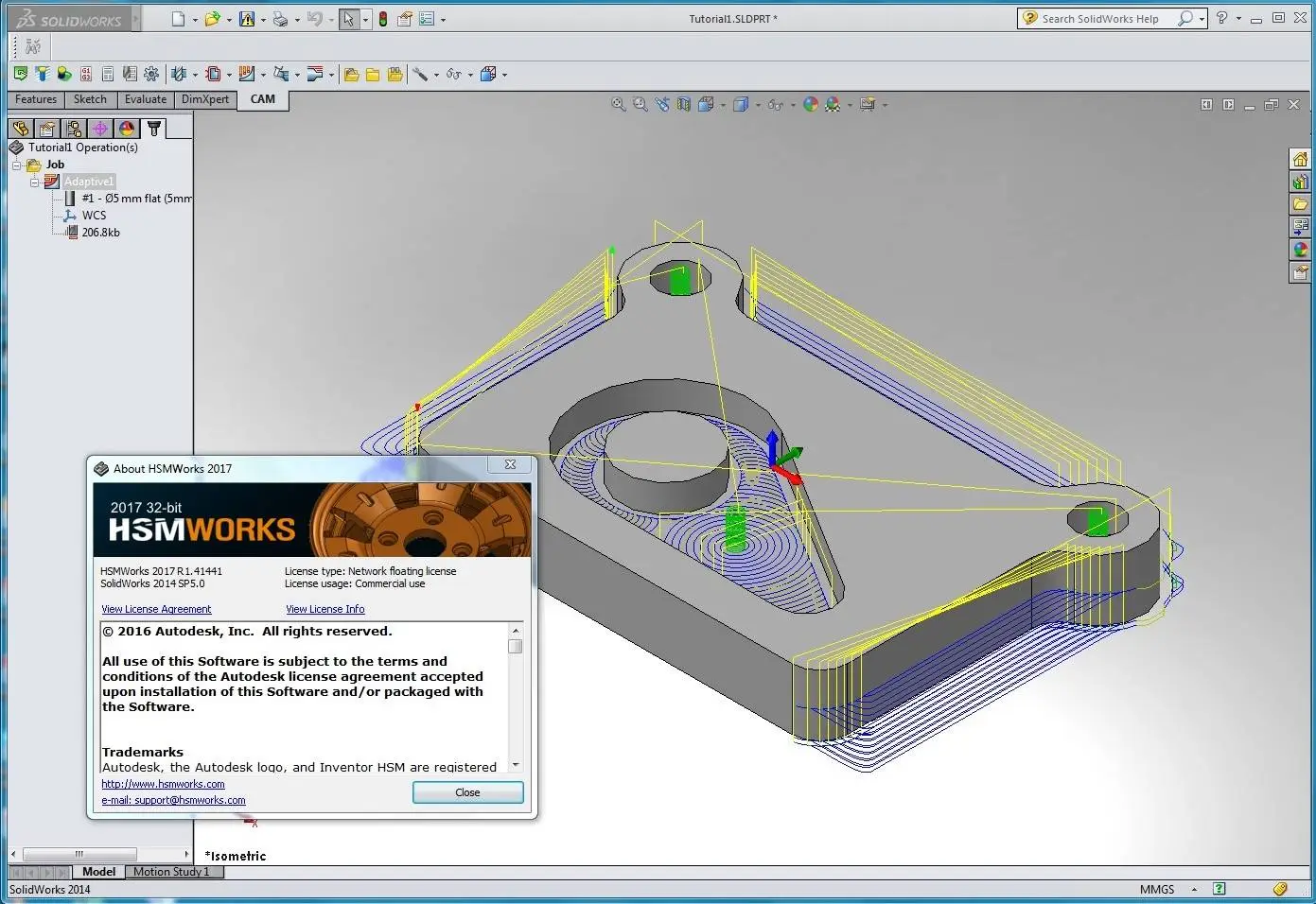Image resolution: width=1316 pixels, height=904 pixels.
Task: Select the DisplayManager color ball panel tab
Action: [x=127, y=129]
